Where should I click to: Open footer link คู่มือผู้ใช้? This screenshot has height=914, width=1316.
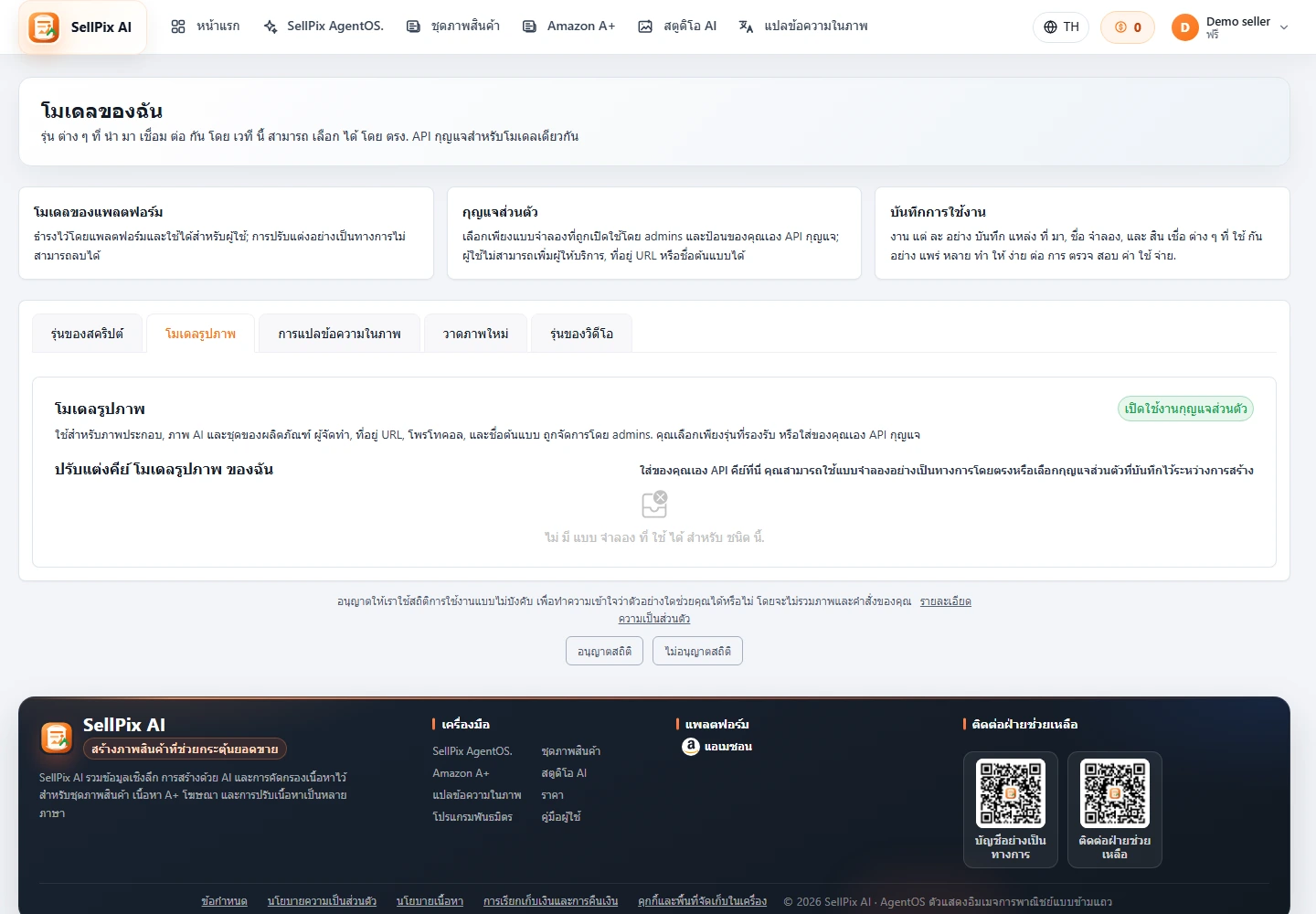coord(561,817)
